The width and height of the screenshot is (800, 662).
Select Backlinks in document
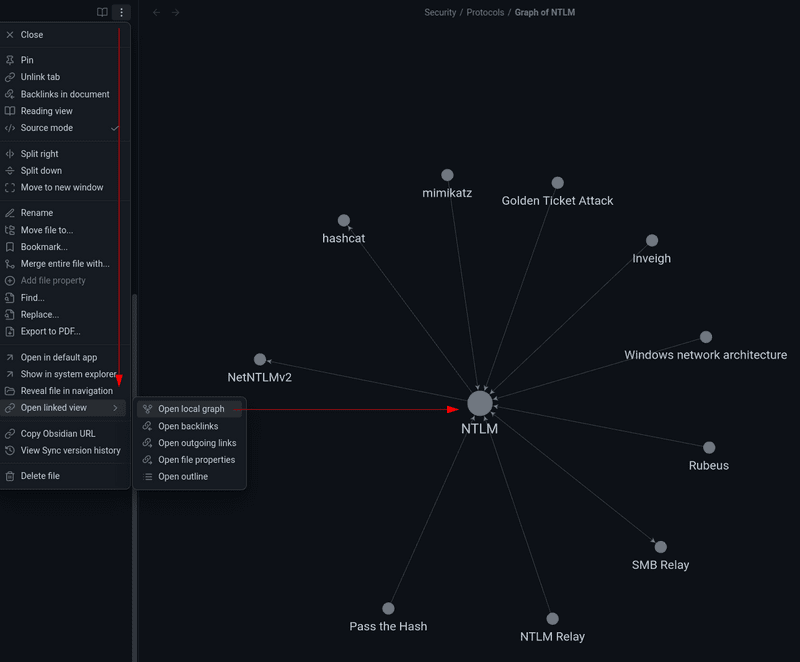coord(65,94)
